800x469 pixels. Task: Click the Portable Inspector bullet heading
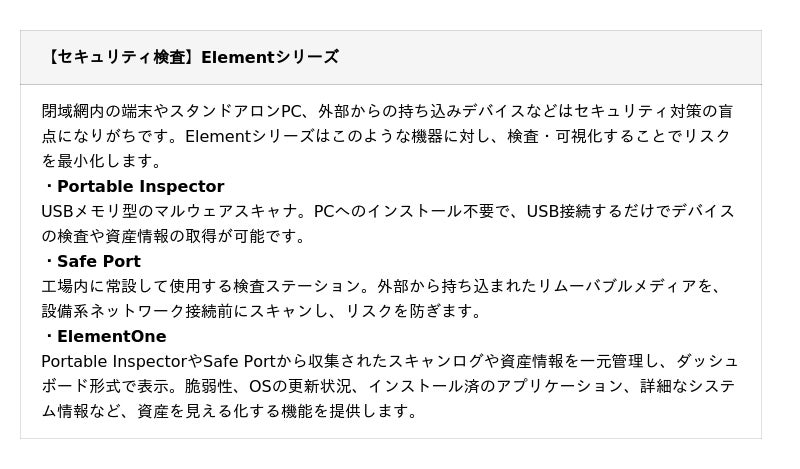click(140, 186)
